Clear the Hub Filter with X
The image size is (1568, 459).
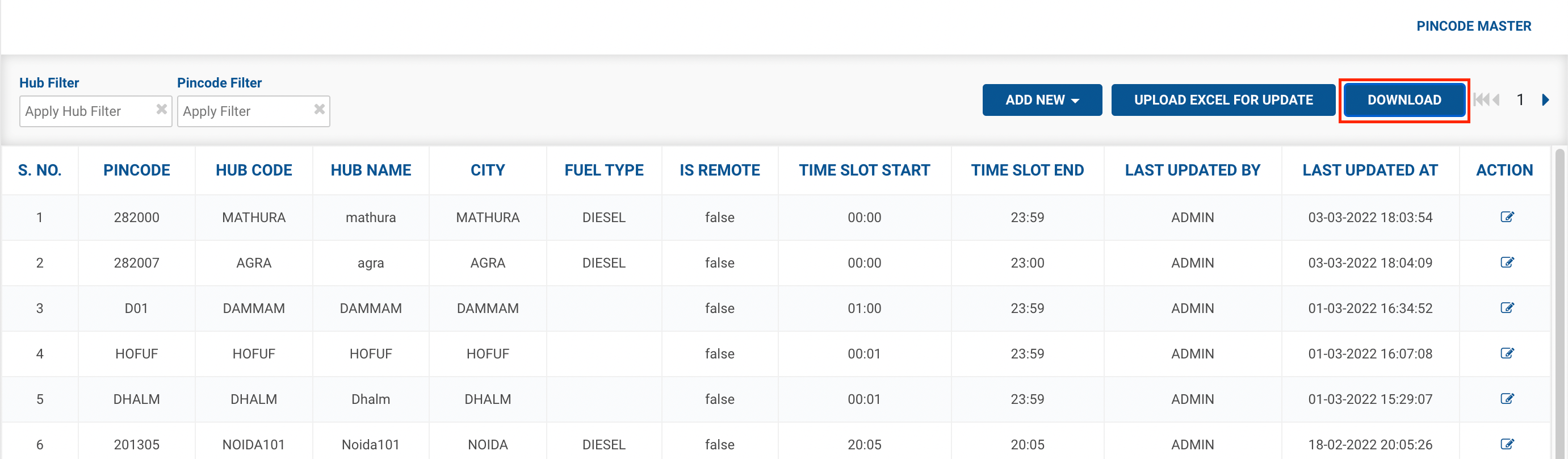pos(161,110)
